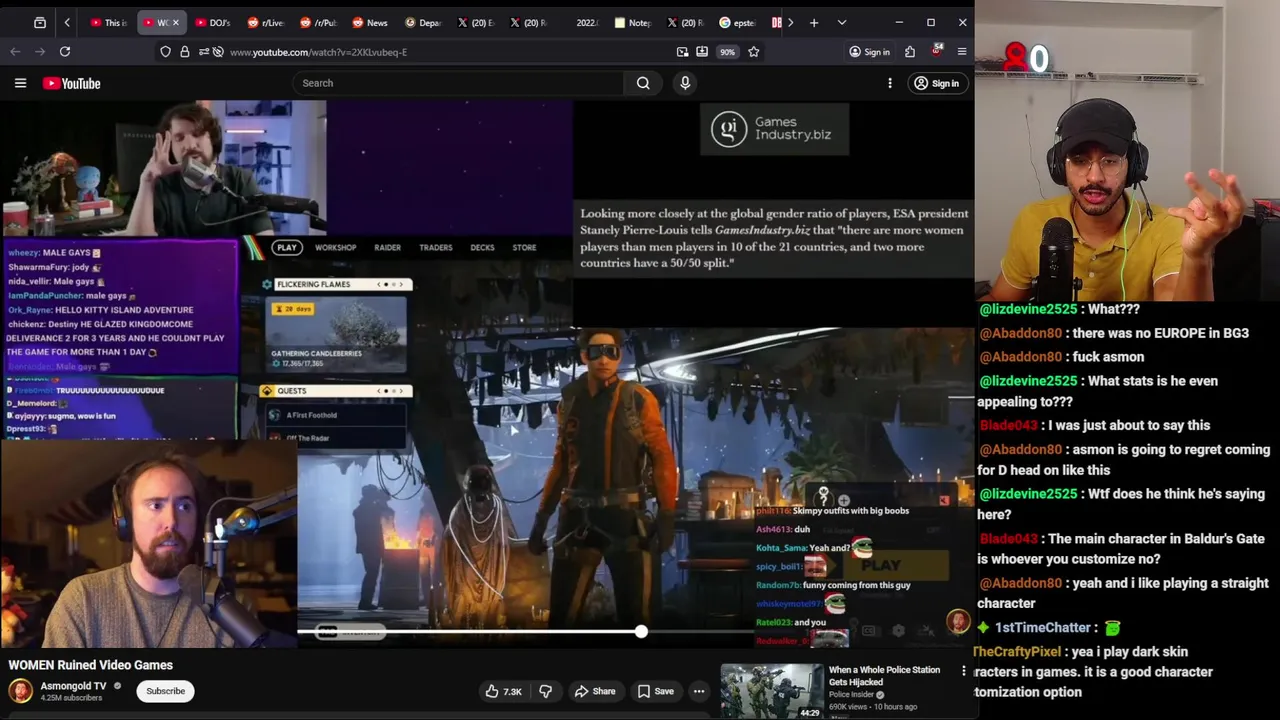Move the video progress scrubber handle
Image resolution: width=1280 pixels, height=720 pixels.
pyautogui.click(x=641, y=631)
